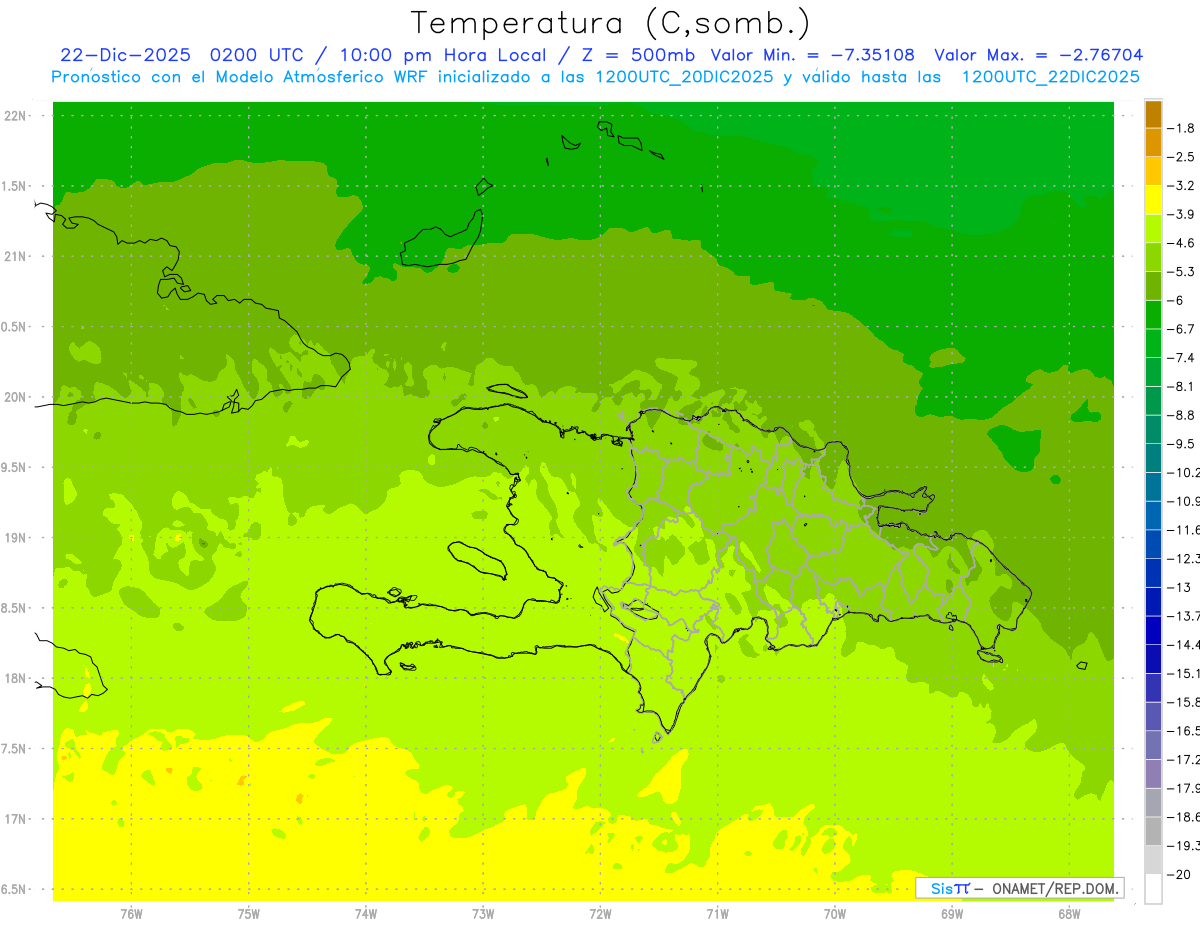Click the '-13' colorbar label
Screen dimensions: 1200x927
point(1180,587)
